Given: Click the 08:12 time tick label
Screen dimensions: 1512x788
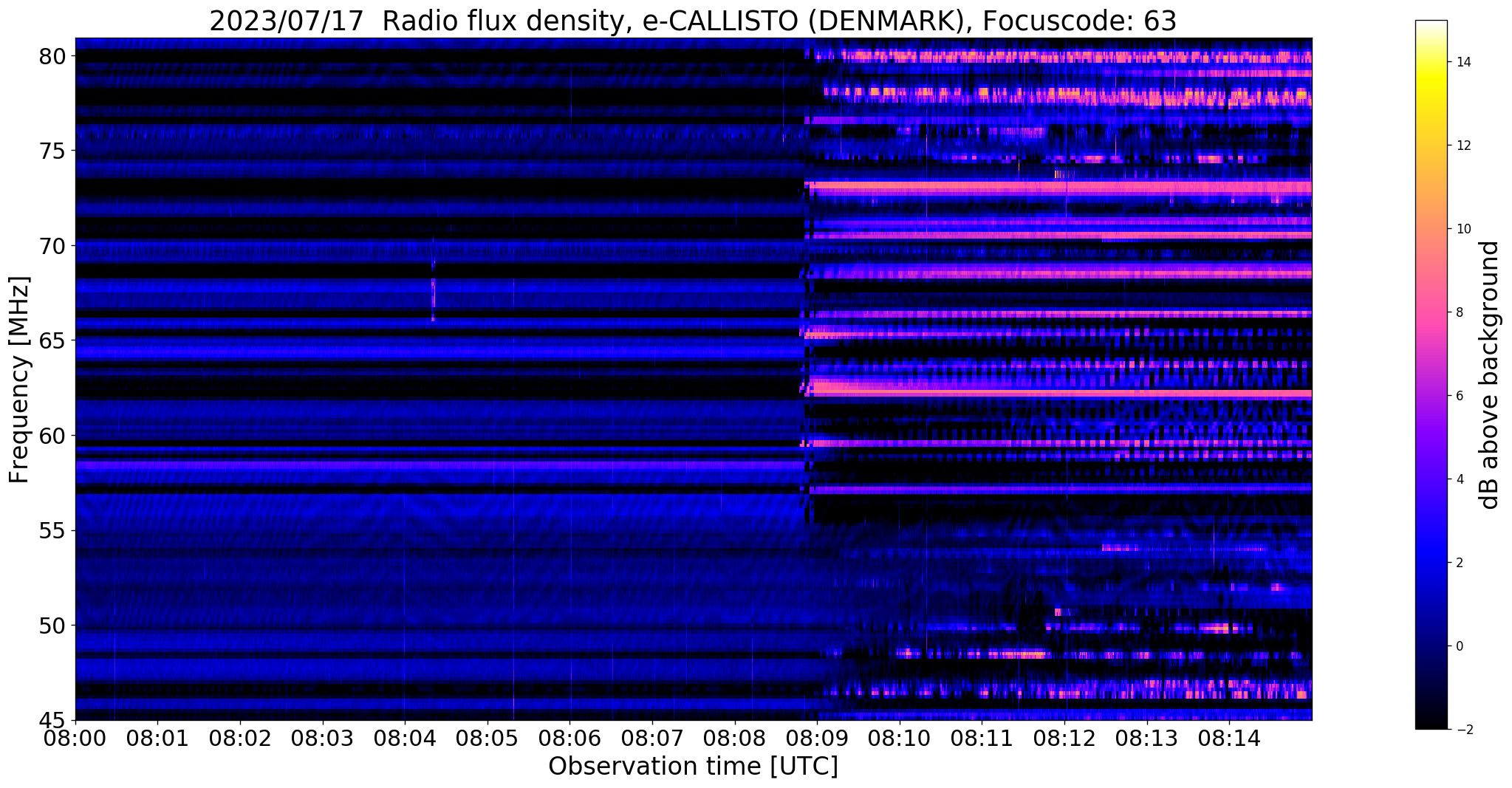Looking at the screenshot, I should pyautogui.click(x=1064, y=738).
